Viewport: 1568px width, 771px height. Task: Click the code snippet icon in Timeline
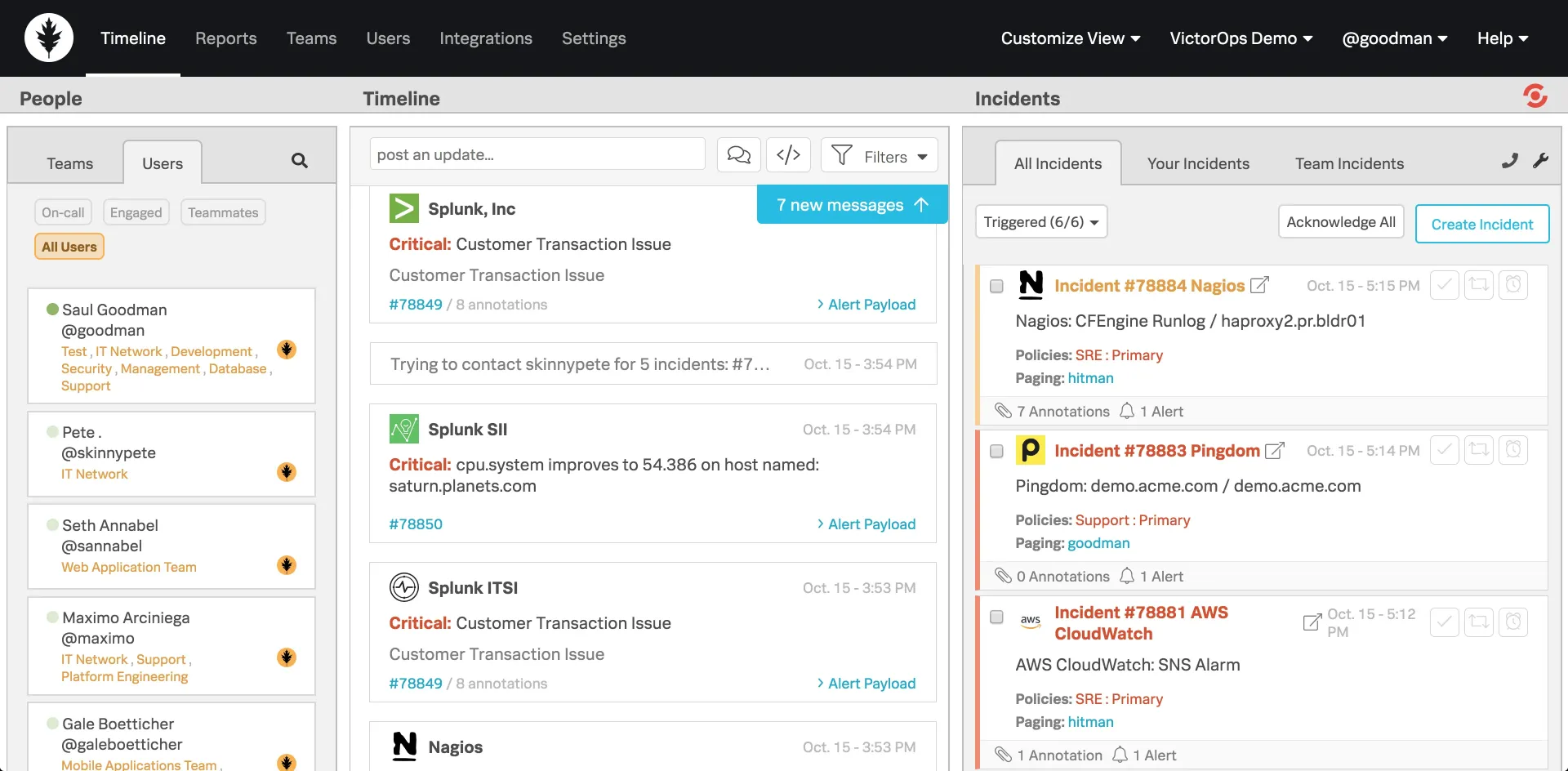[788, 155]
